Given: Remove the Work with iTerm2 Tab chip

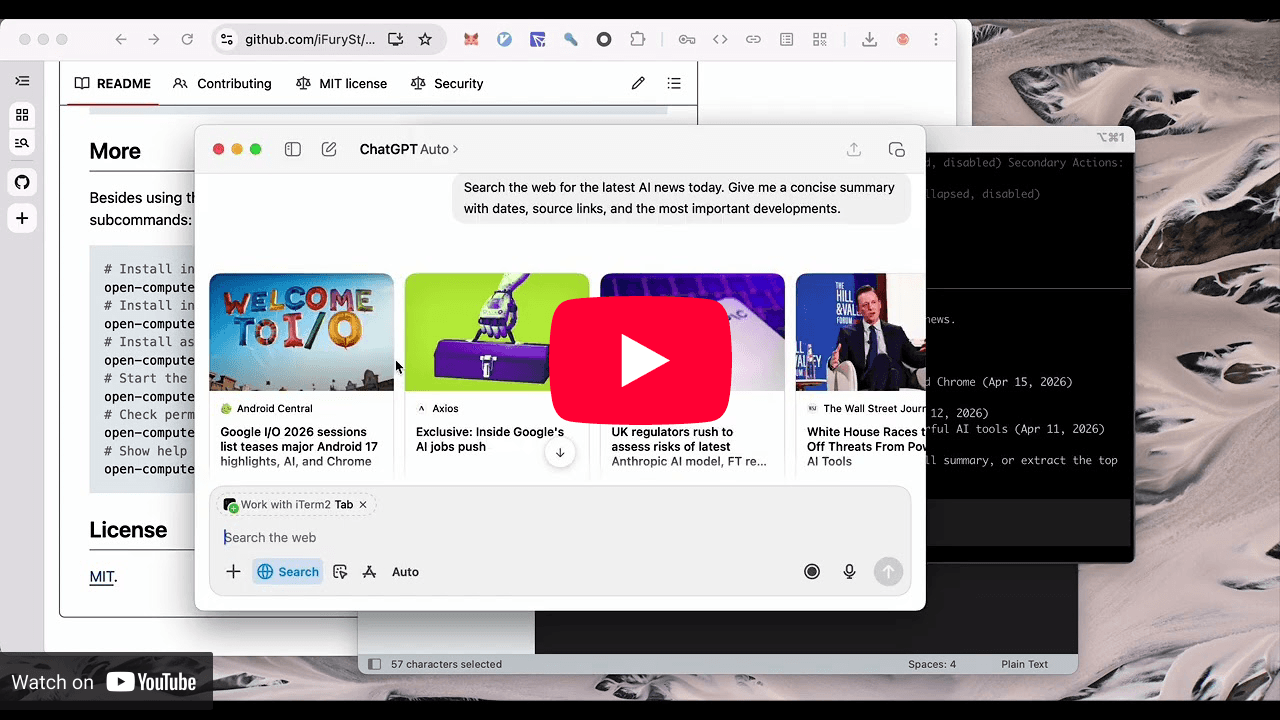Looking at the screenshot, I should pyautogui.click(x=363, y=505).
